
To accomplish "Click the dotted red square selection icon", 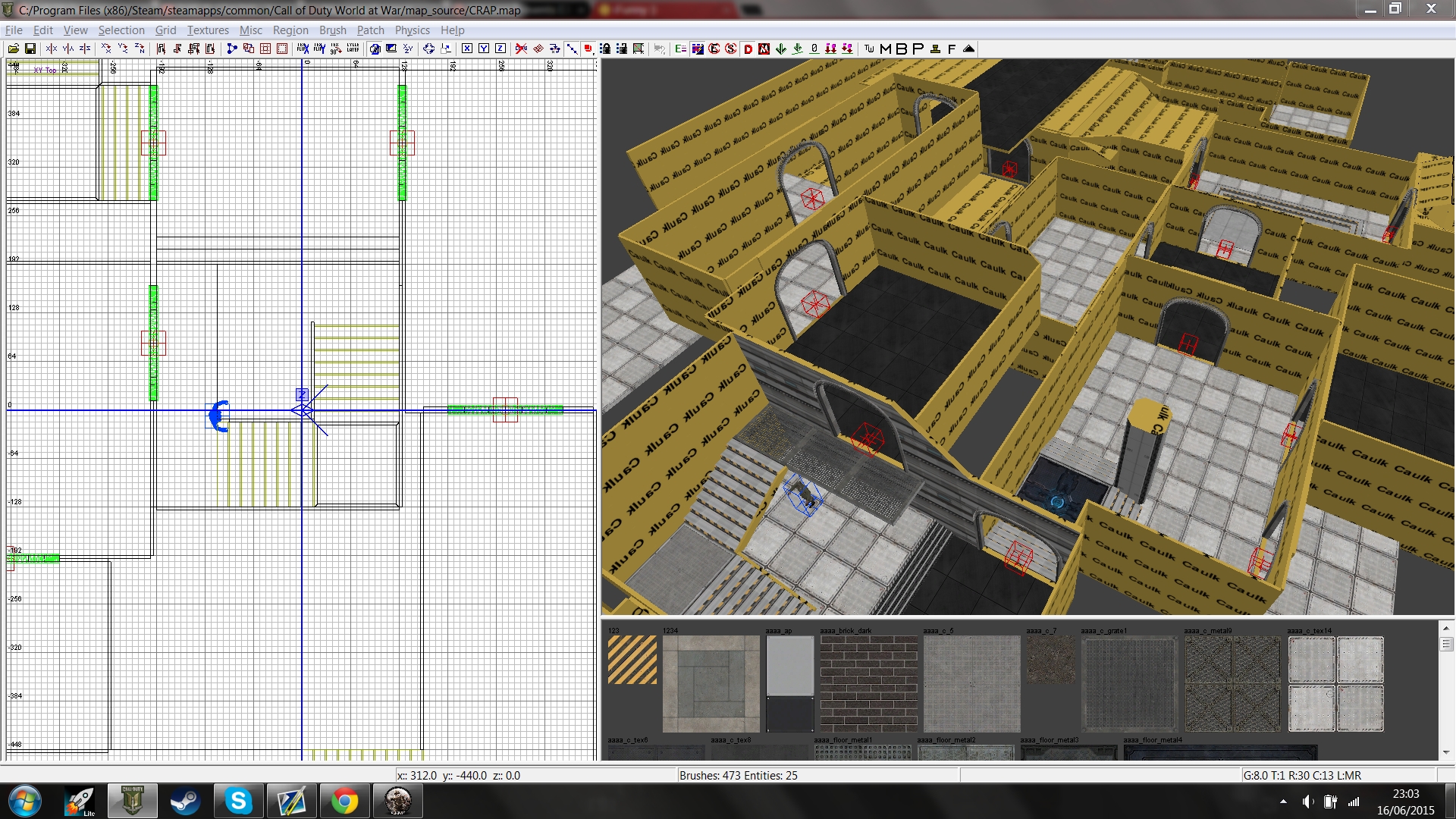I will [x=282, y=49].
